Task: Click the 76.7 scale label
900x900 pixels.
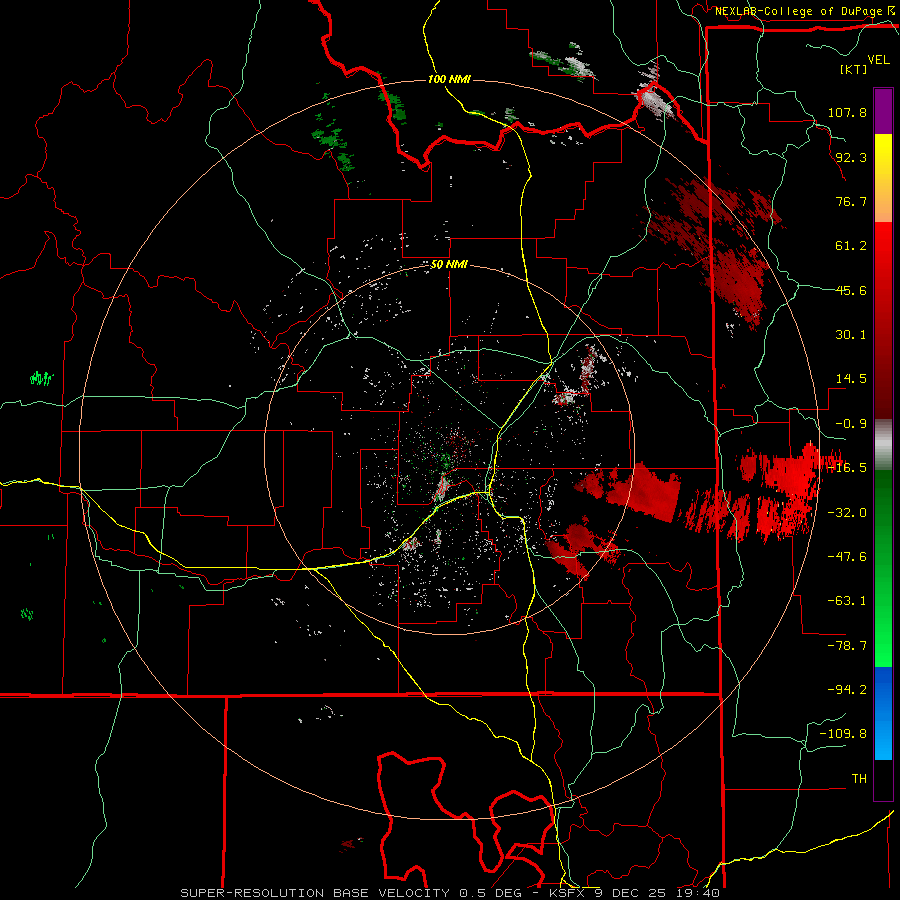Action: (x=851, y=201)
